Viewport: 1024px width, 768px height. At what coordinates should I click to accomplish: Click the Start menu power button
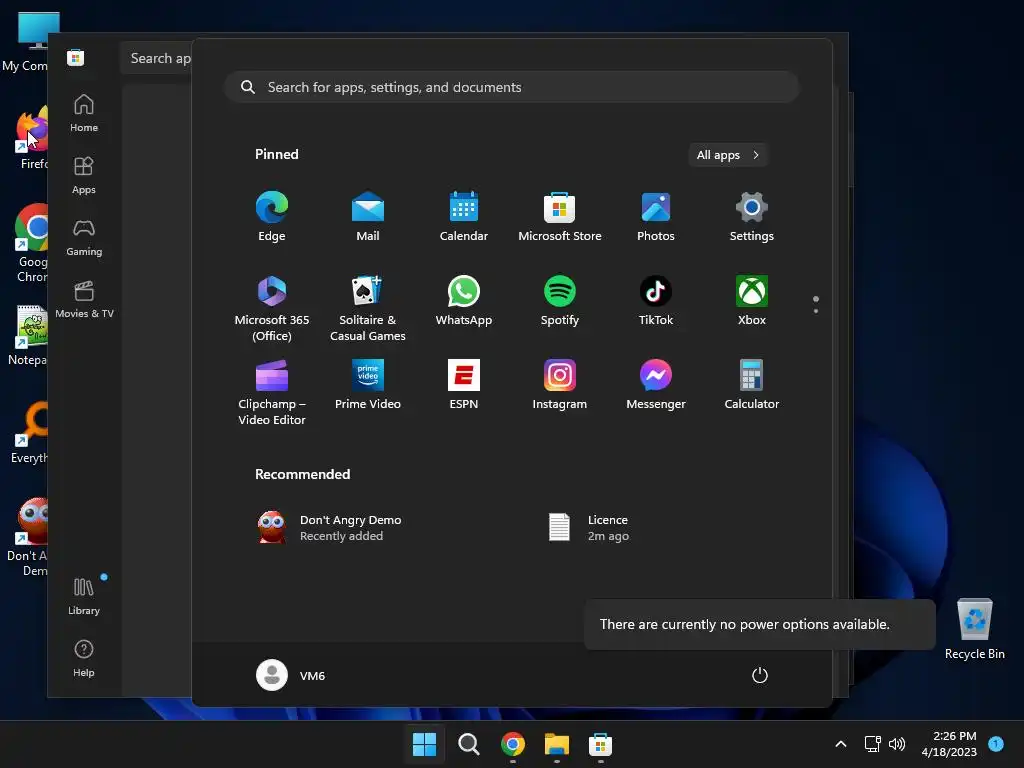760,675
